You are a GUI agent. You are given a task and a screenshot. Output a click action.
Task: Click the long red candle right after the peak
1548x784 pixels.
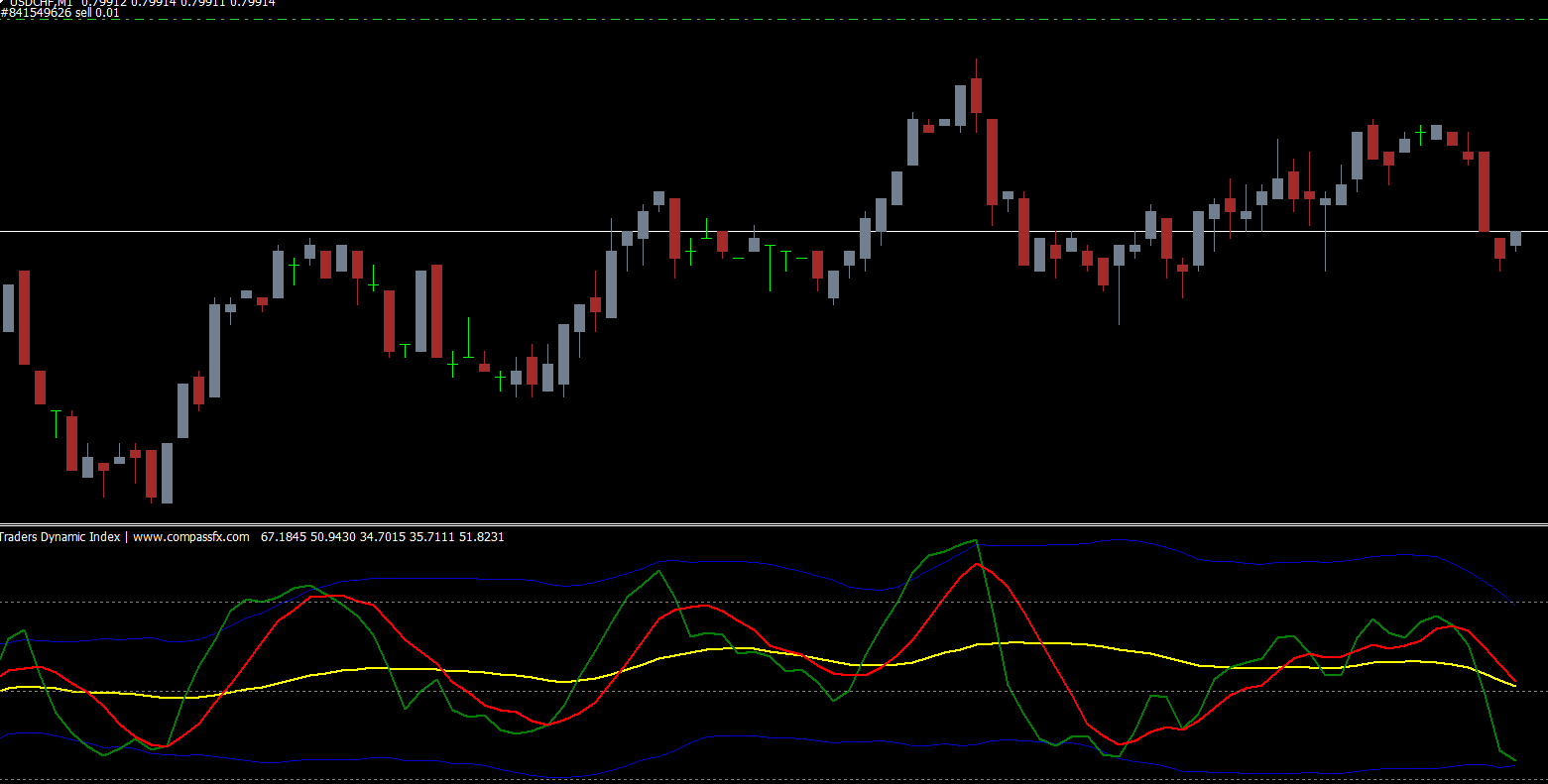(992, 162)
